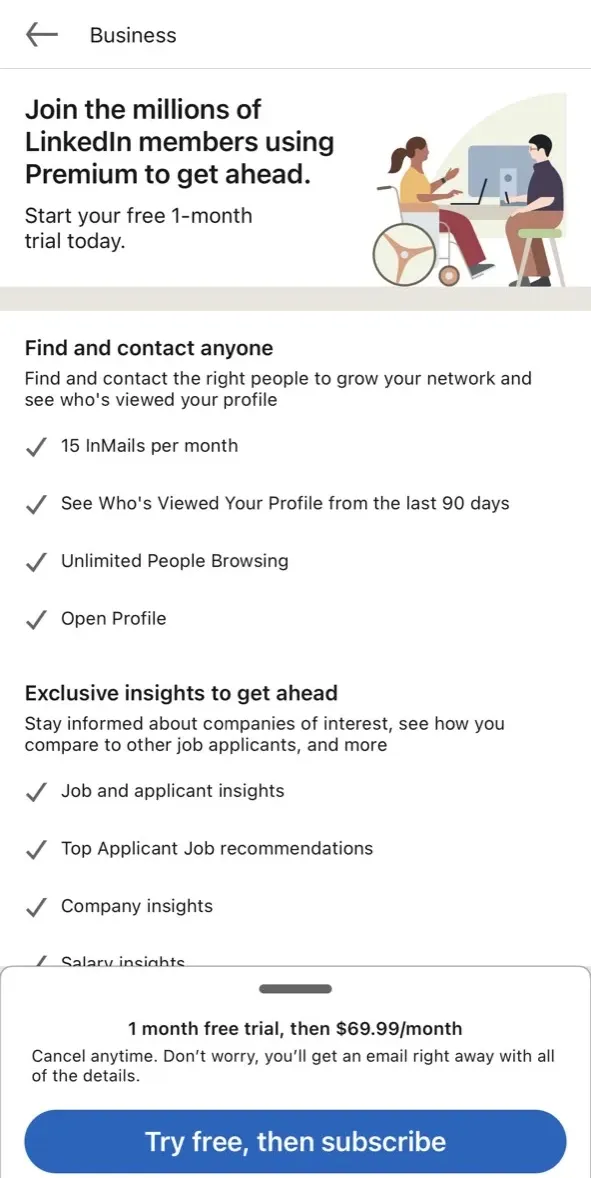The height and width of the screenshot is (1178, 591).
Task: Enable the Start your free trial feature row
Action: (x=138, y=228)
